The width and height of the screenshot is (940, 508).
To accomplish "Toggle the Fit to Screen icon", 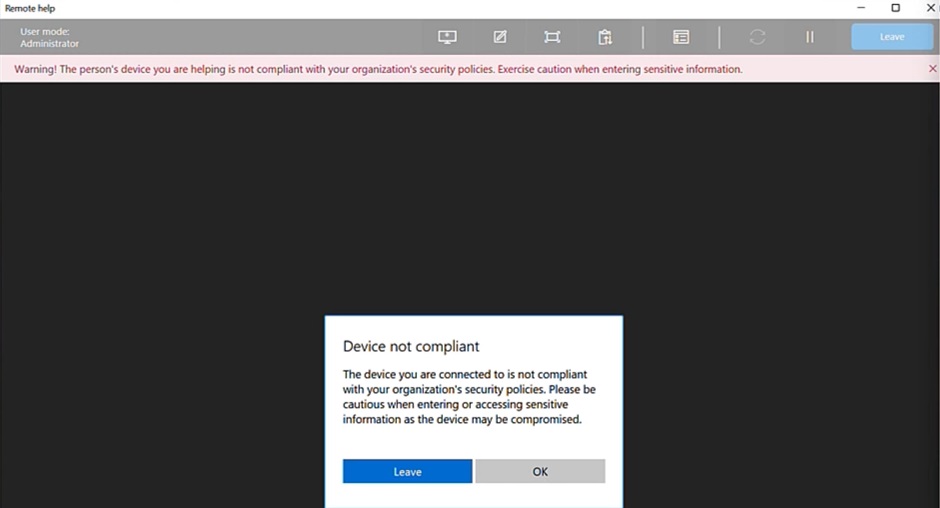I will point(552,37).
